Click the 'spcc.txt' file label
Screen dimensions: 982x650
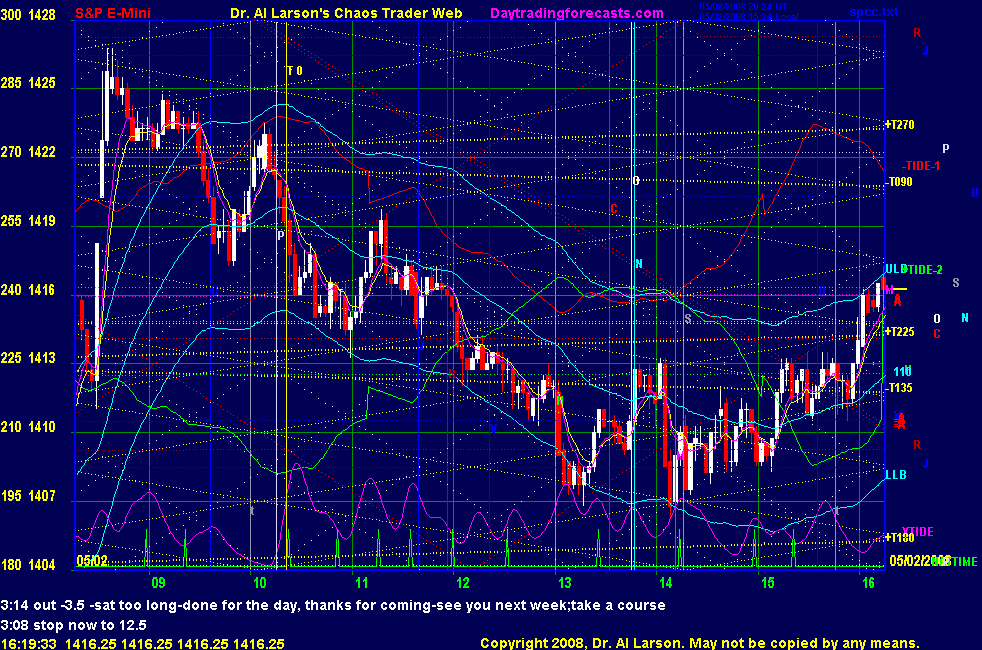click(874, 12)
